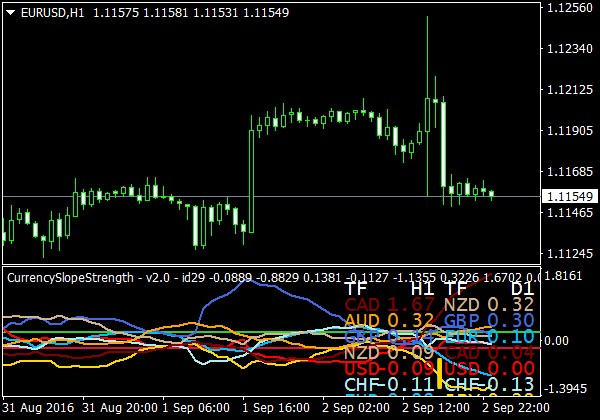The image size is (600, 420).
Task: Click the 1 Sep 16:00 time label
Action: (x=273, y=410)
